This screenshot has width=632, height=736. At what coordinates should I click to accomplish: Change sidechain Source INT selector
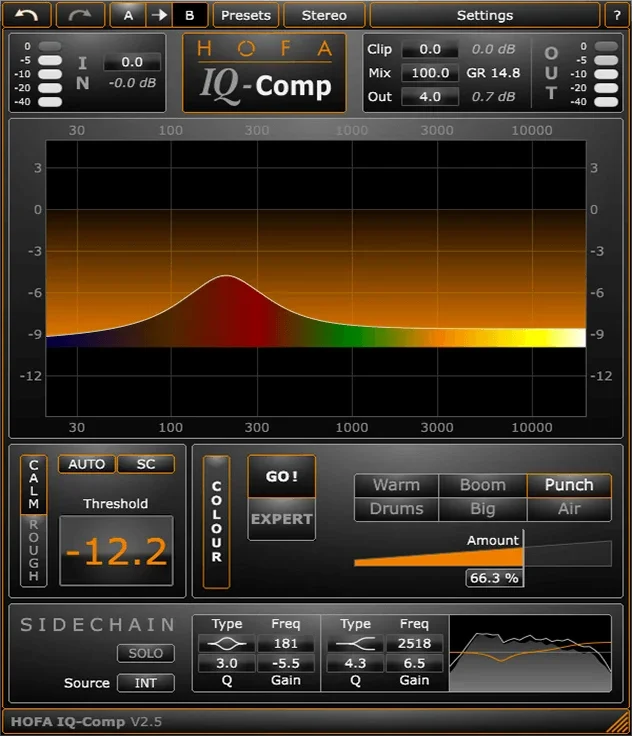(x=146, y=683)
